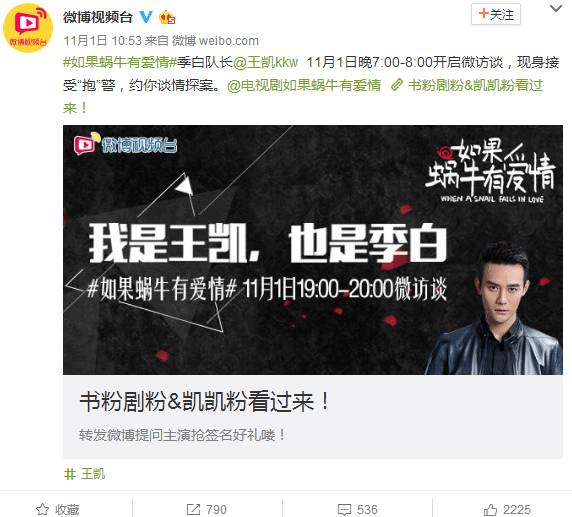This screenshot has height=517, width=572.
Task: Click the link chain icon before 书粉剧粉
Action: pyautogui.click(x=396, y=85)
